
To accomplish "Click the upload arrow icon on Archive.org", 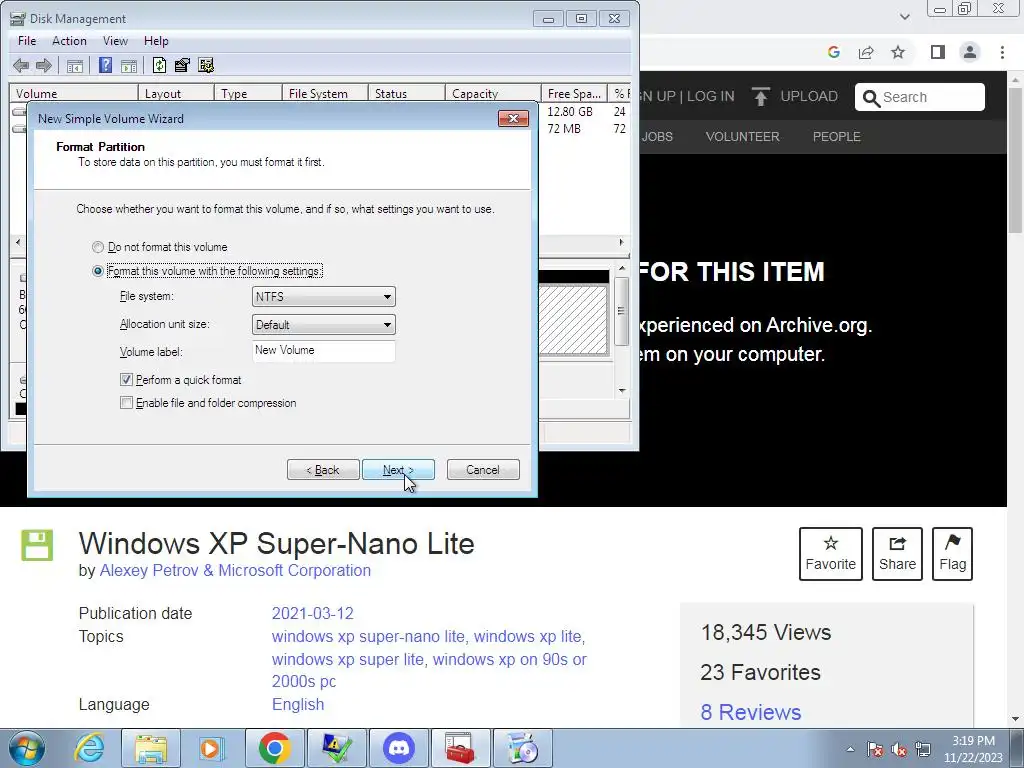I will pos(760,97).
